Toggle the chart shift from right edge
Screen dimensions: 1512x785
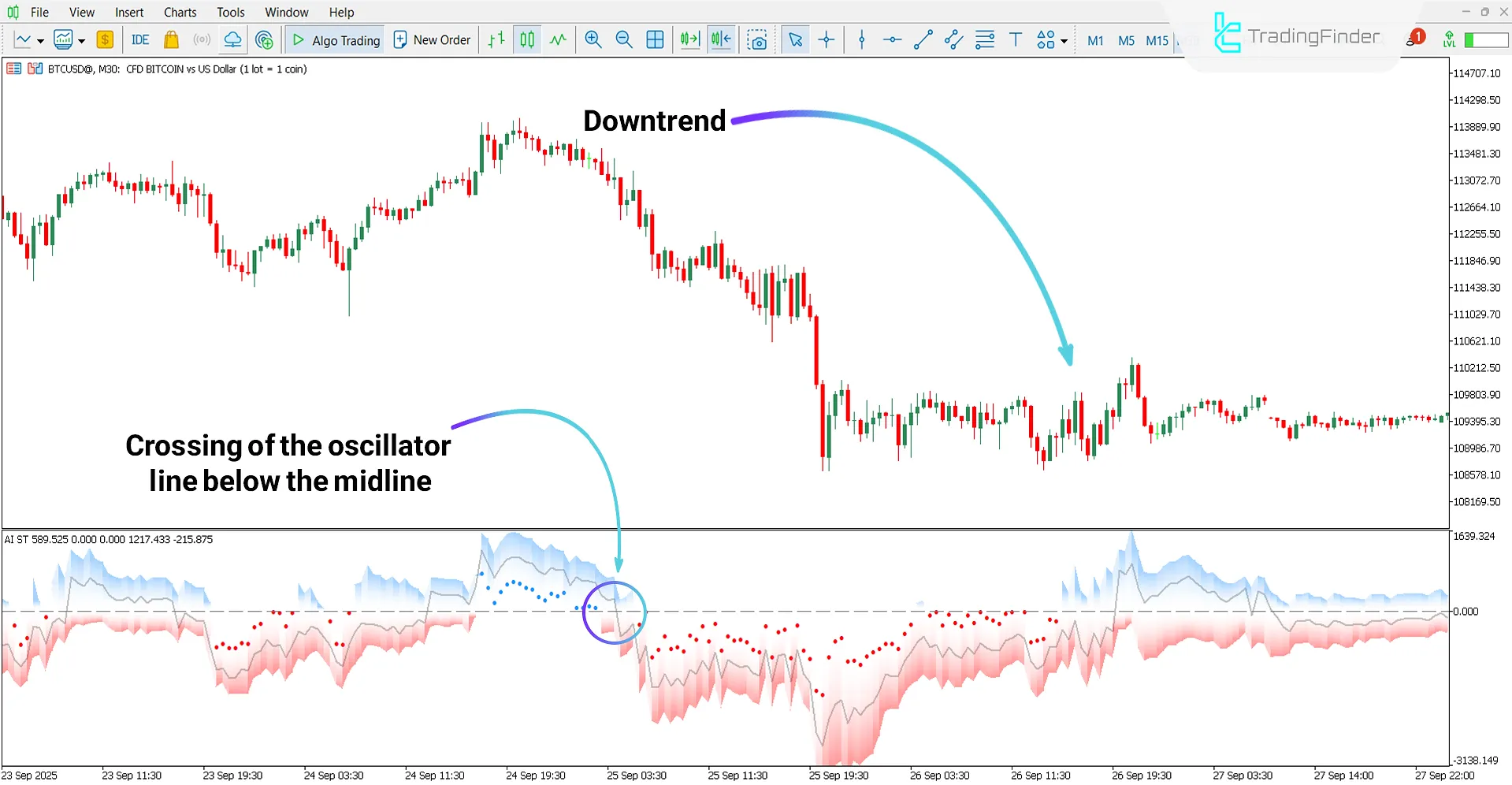[x=722, y=39]
